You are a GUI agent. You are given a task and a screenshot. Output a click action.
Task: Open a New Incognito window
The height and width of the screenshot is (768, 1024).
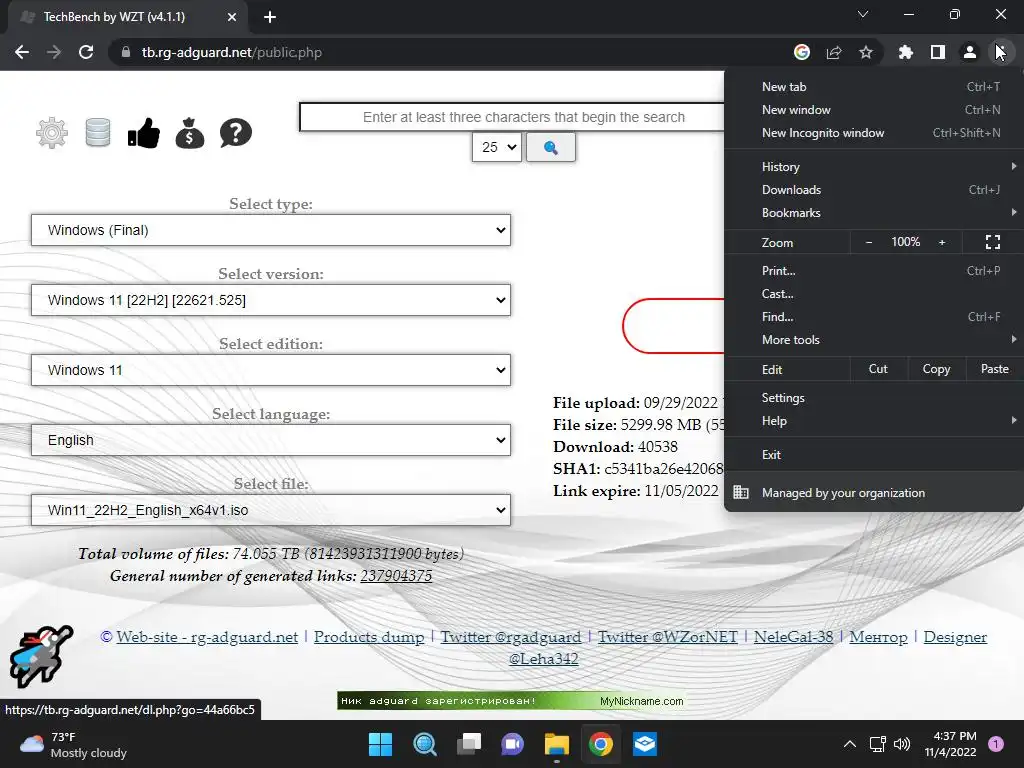(874, 133)
